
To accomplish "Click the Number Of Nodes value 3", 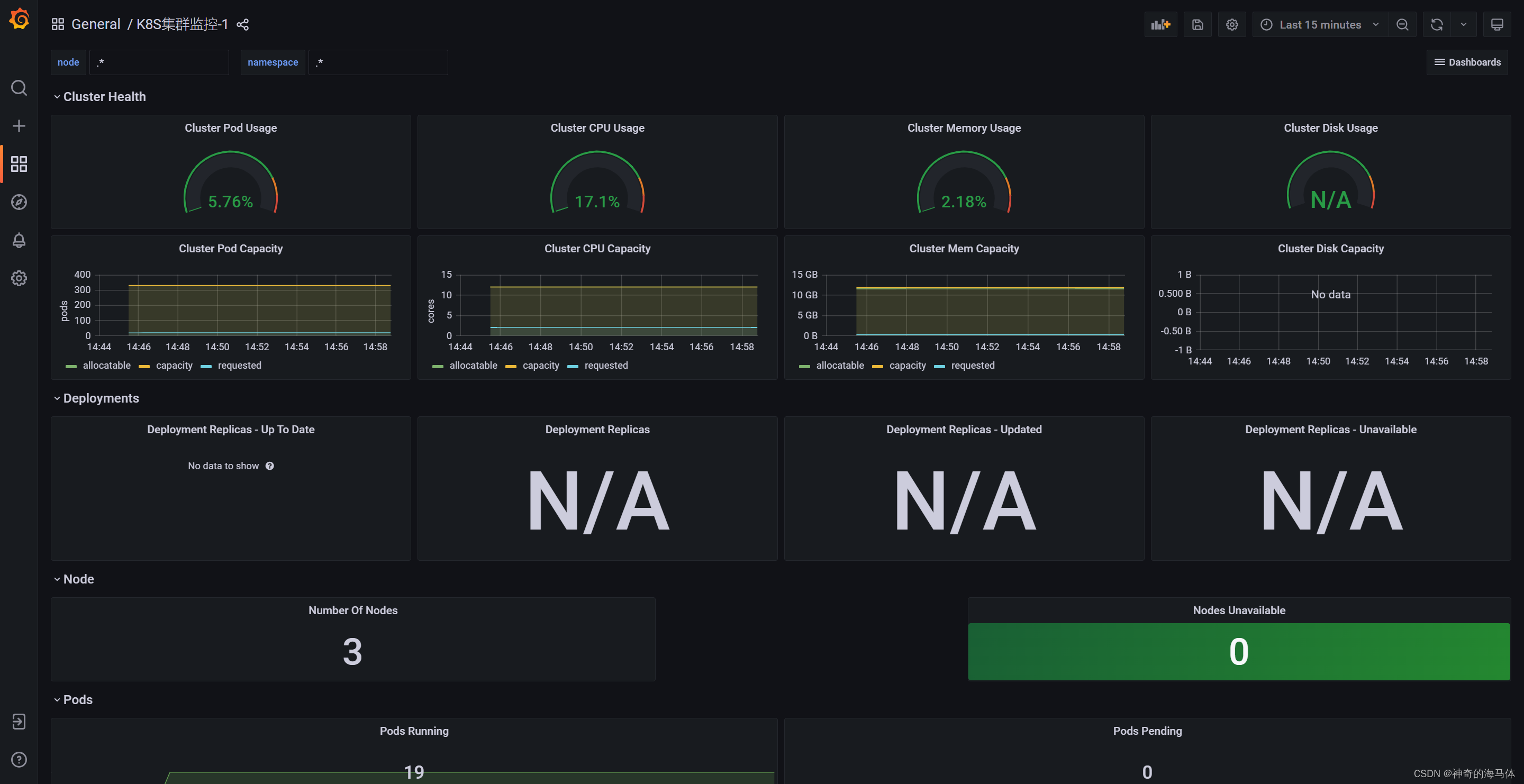I will tap(352, 652).
